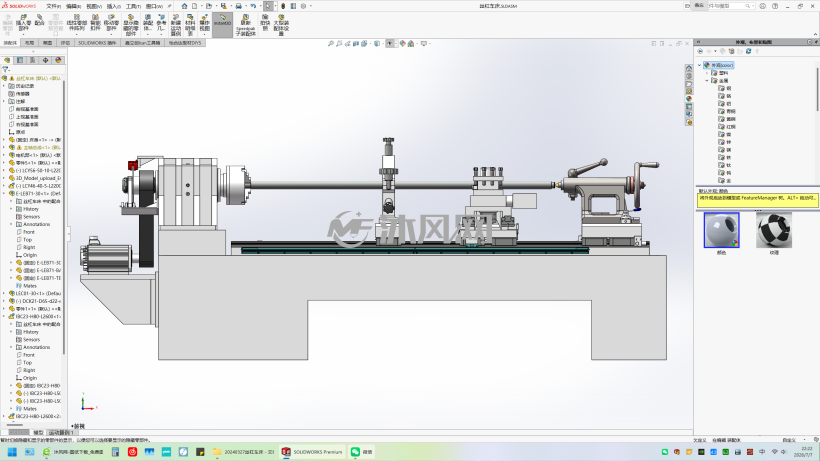Expand the Annotations node under E-LEB71-30
This screenshot has width=820, height=461.
point(12,224)
